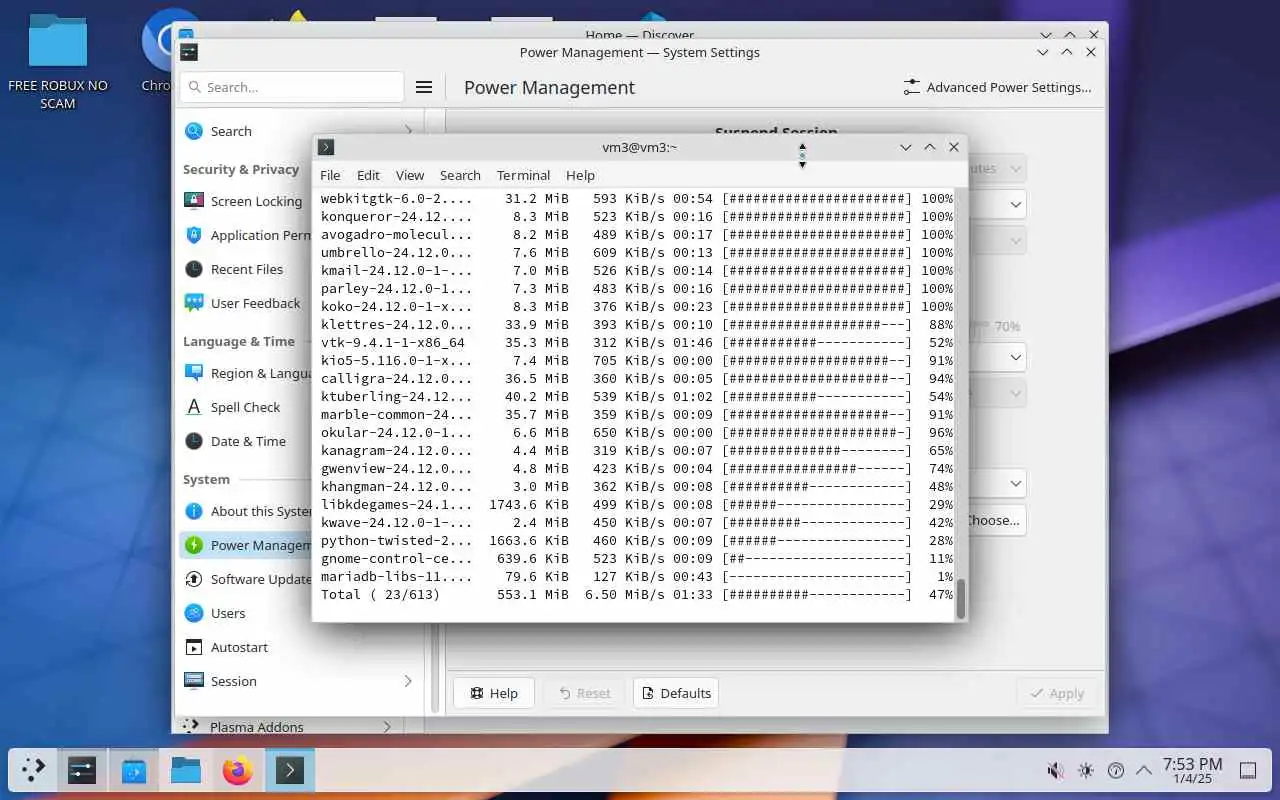This screenshot has height=800, width=1280.
Task: Click the vtk-9.4.1-1-x86_64 download row
Action: (x=636, y=342)
